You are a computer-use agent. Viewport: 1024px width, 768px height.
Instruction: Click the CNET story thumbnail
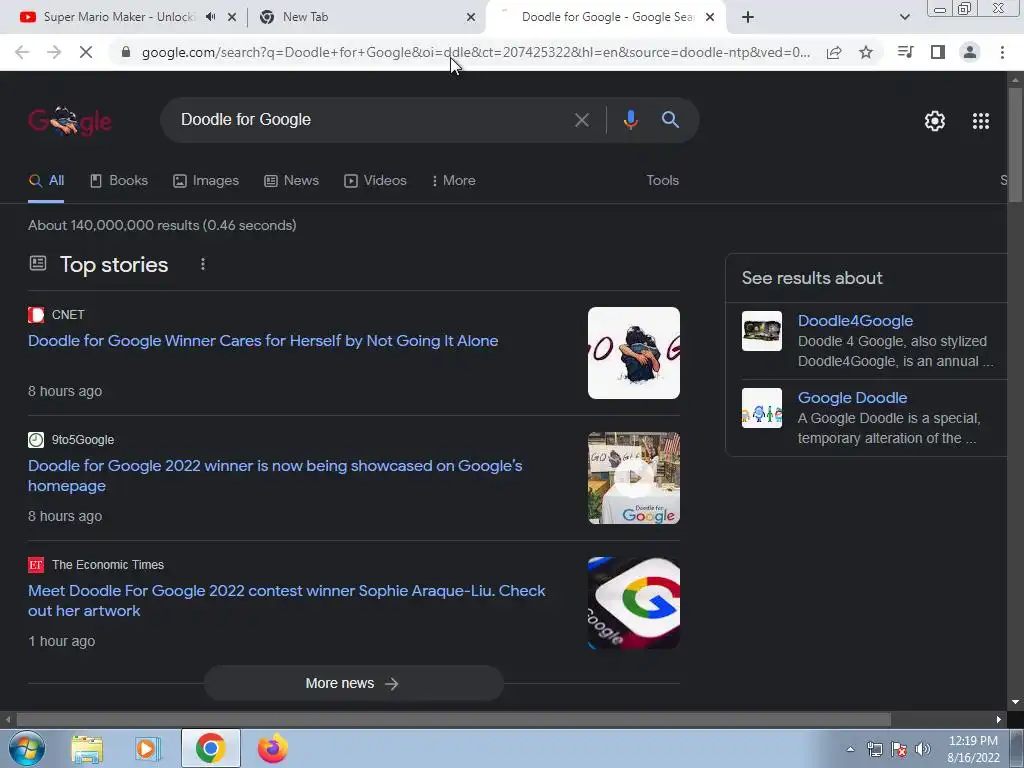633,353
